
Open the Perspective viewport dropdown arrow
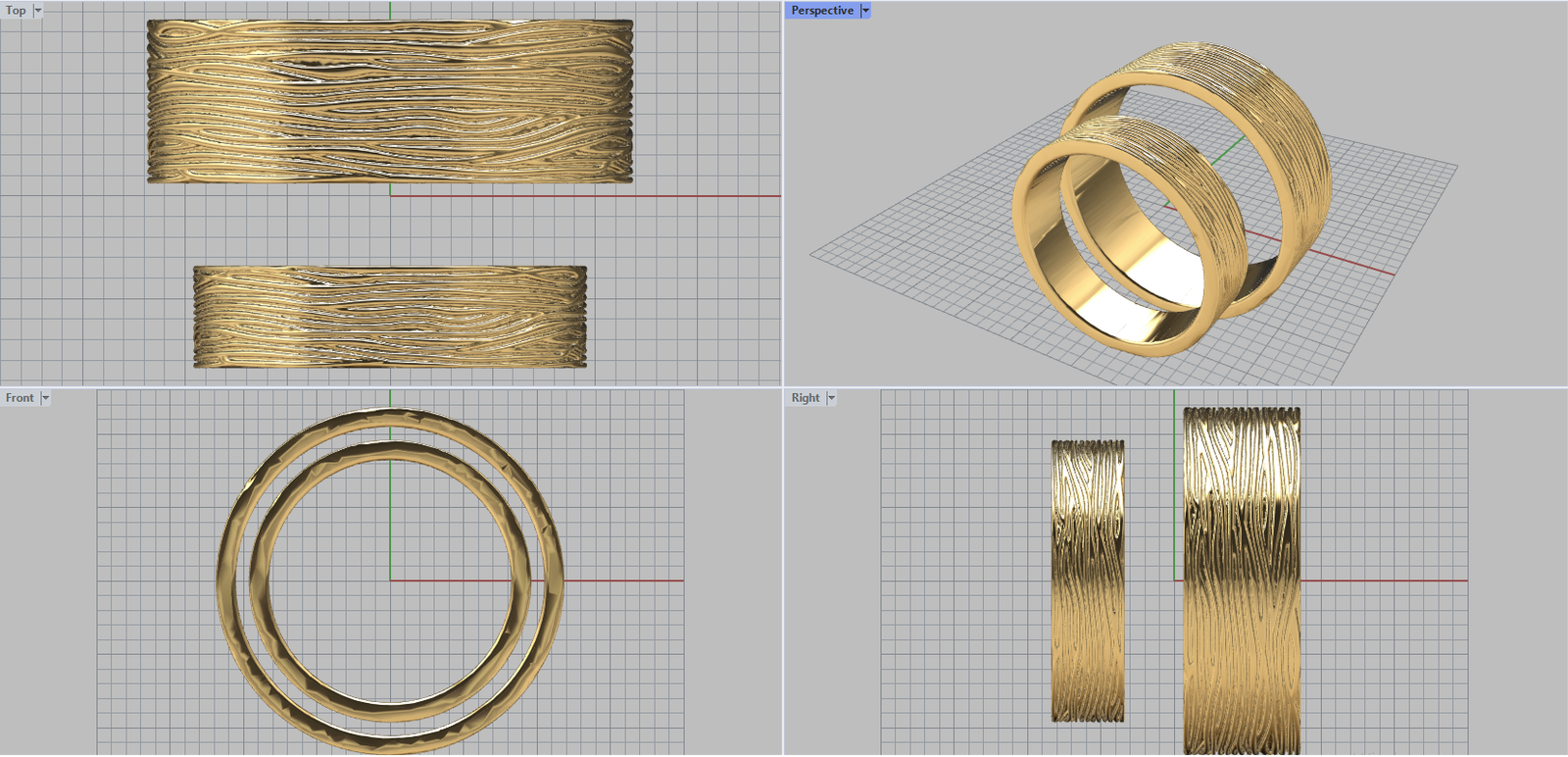(865, 11)
